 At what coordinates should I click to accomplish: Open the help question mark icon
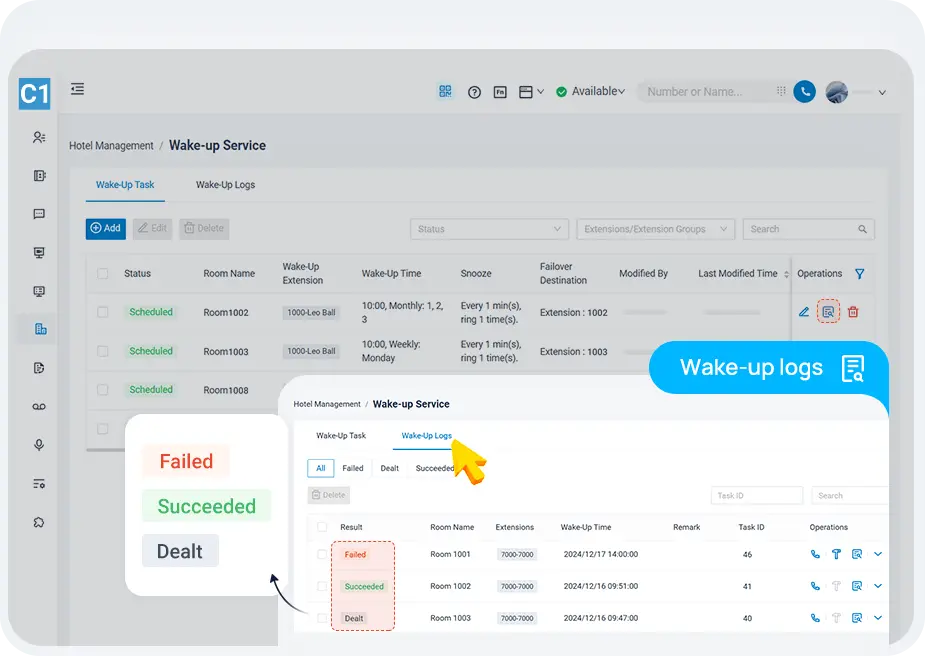pyautogui.click(x=474, y=92)
